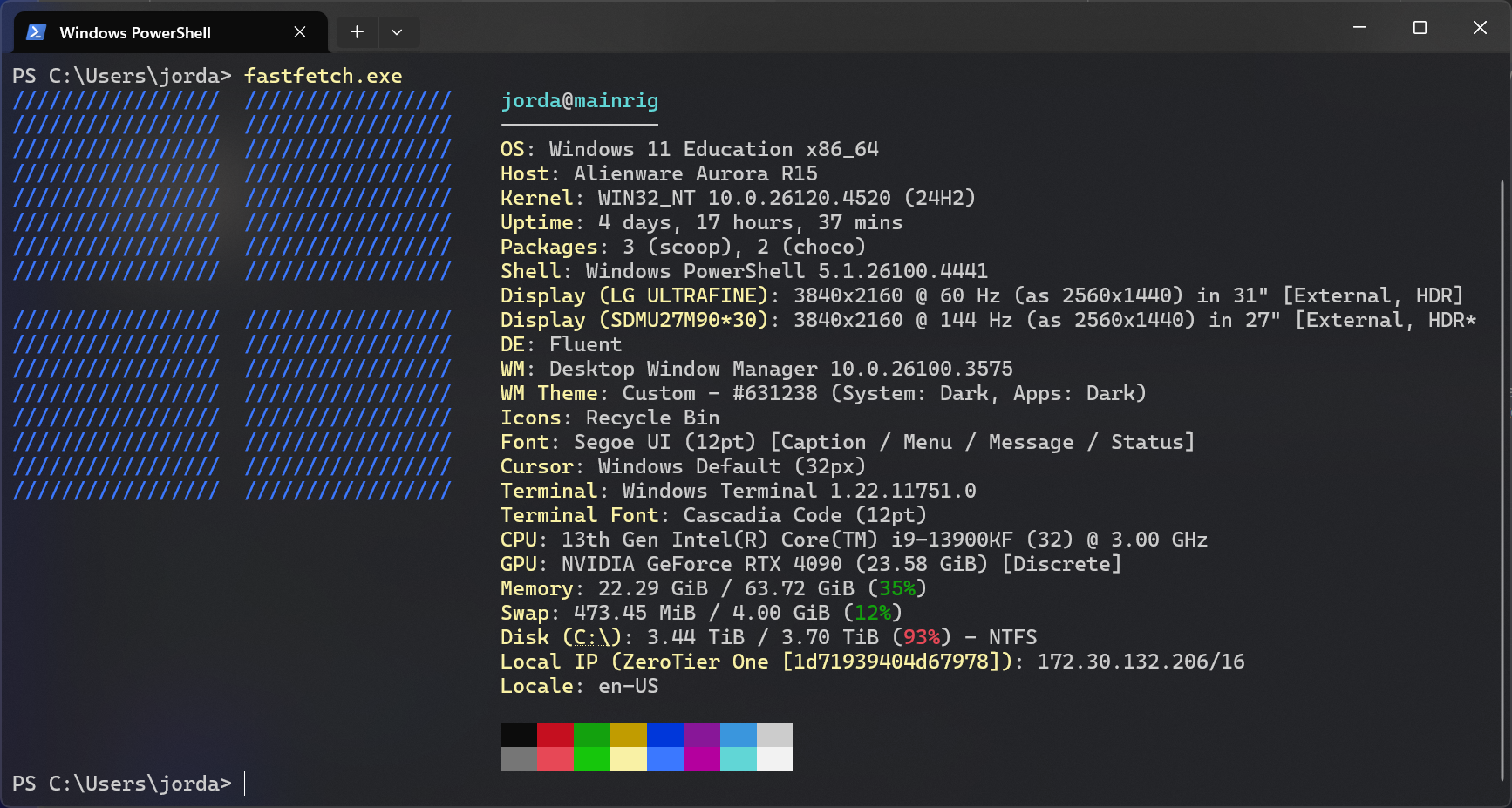Click the Terminal Windows Terminal 1.22 line
1512x808 pixels.
pyautogui.click(x=739, y=491)
